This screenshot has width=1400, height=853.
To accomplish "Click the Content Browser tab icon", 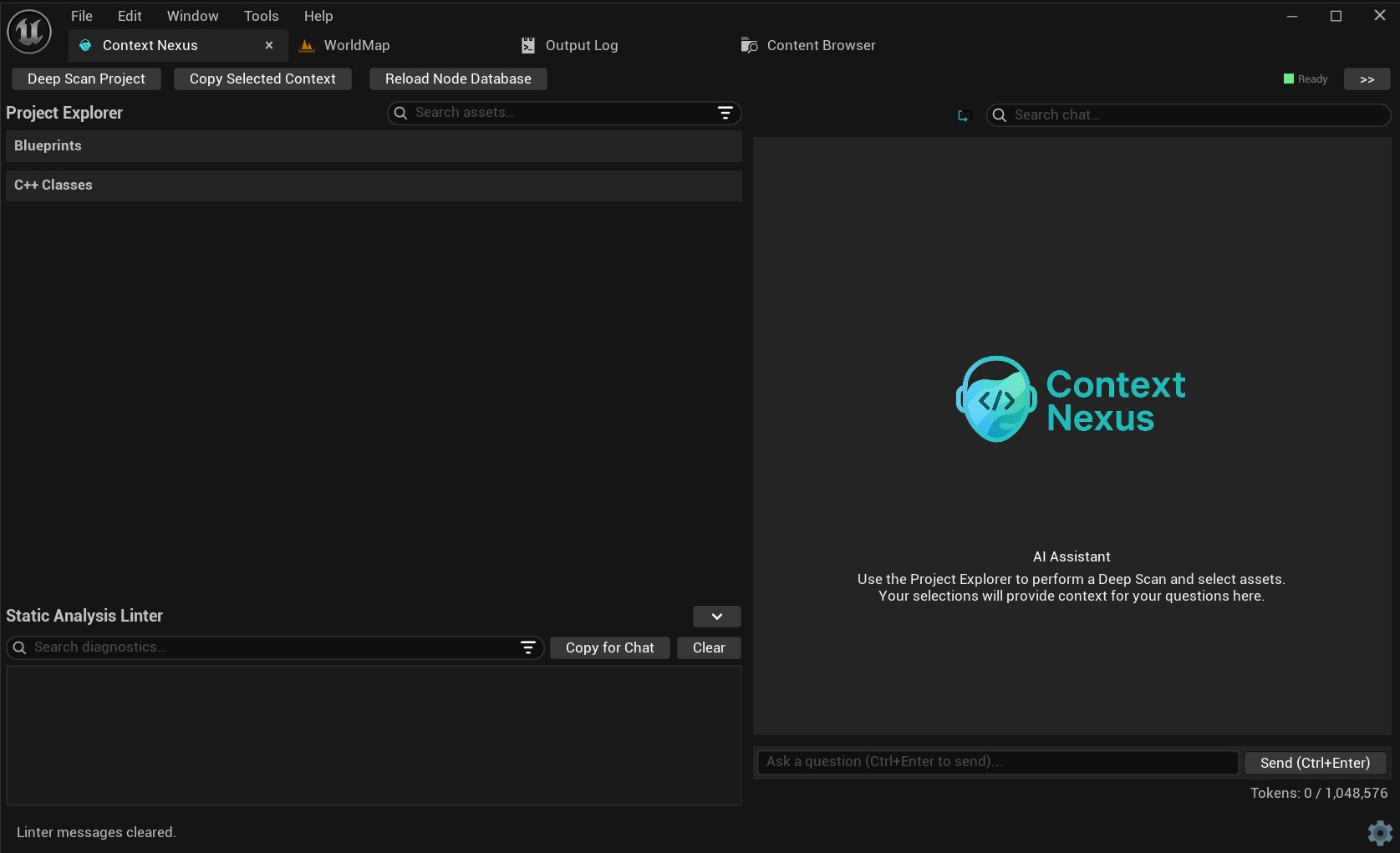I will [749, 46].
